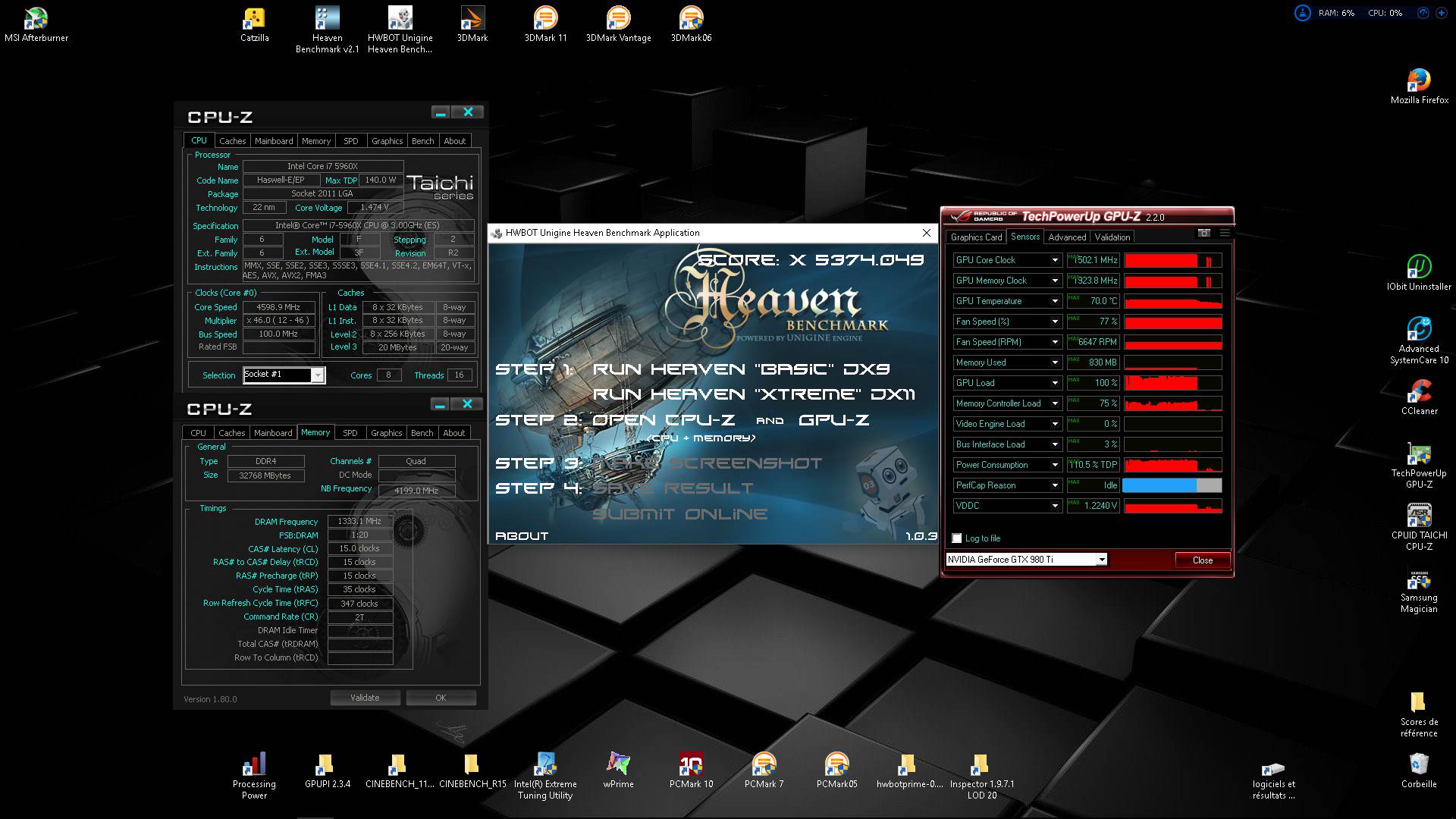Open the Scores de référence folder

(1419, 714)
